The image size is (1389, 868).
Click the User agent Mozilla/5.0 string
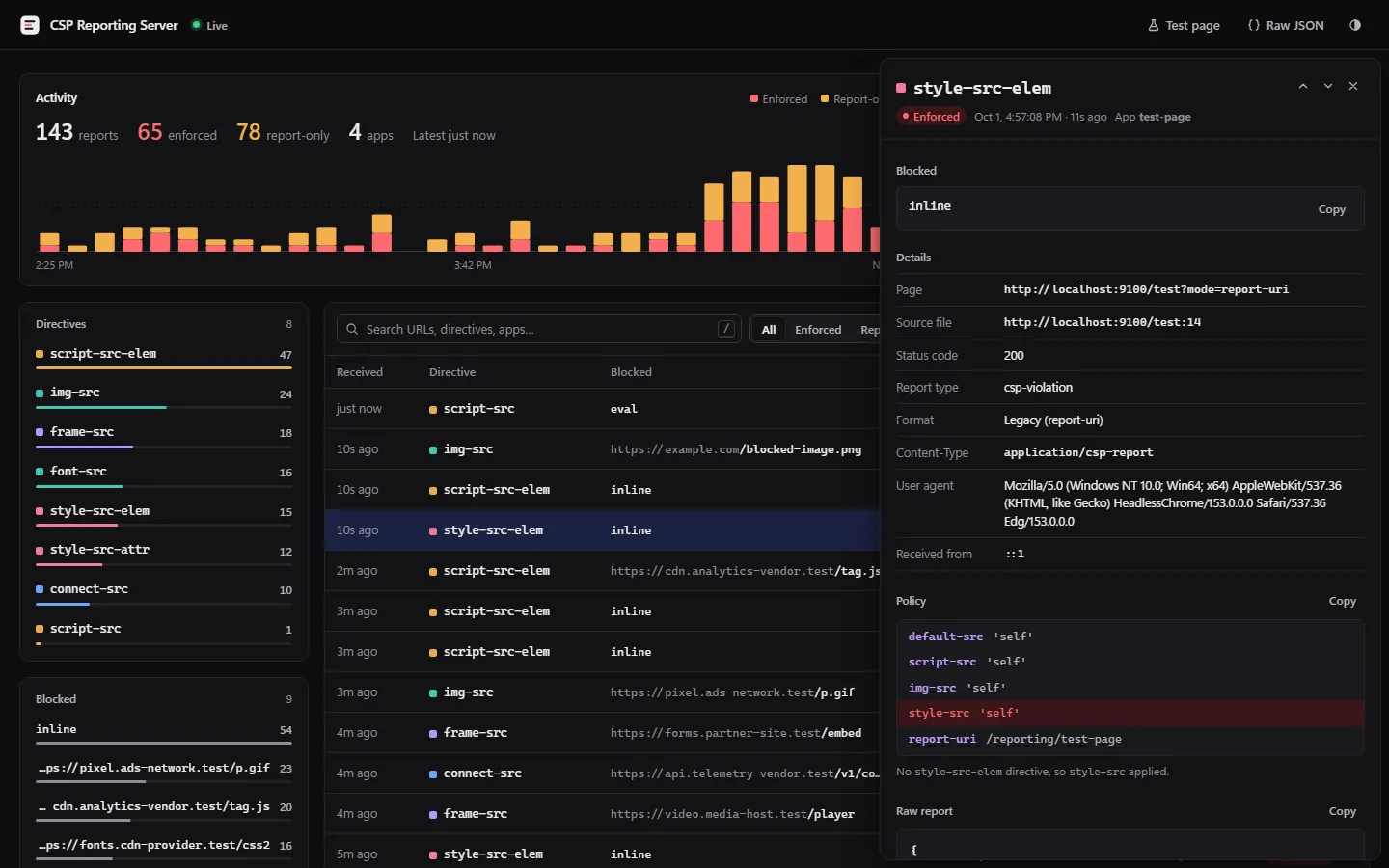pos(1172,503)
